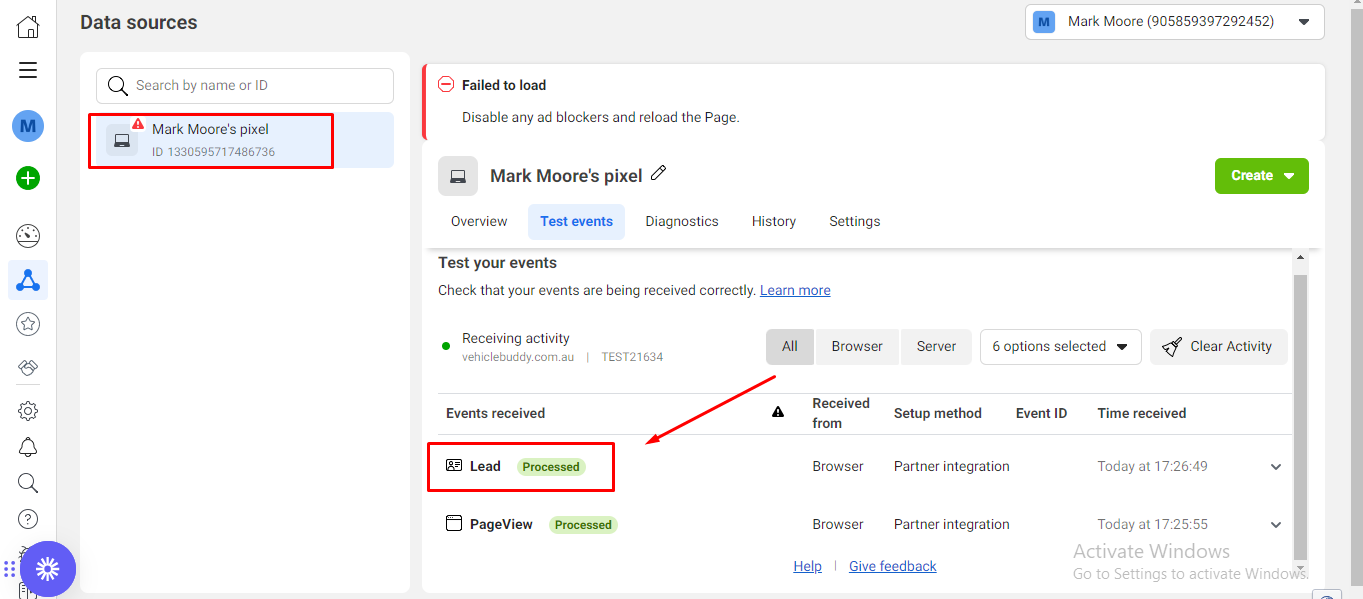Viewport: 1363px width, 599px height.
Task: Open the Data sources triangle icon
Action: click(28, 280)
